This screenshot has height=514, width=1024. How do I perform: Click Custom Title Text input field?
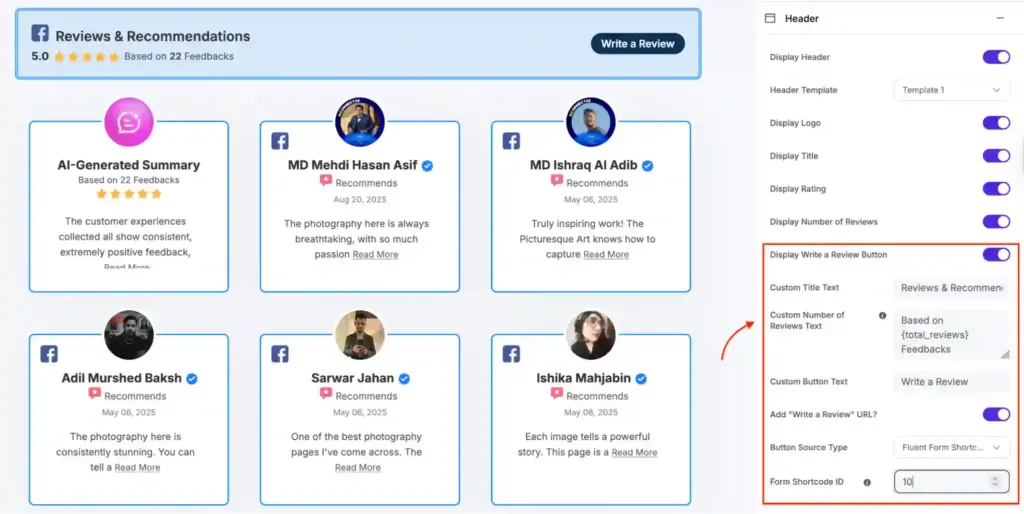[952, 287]
